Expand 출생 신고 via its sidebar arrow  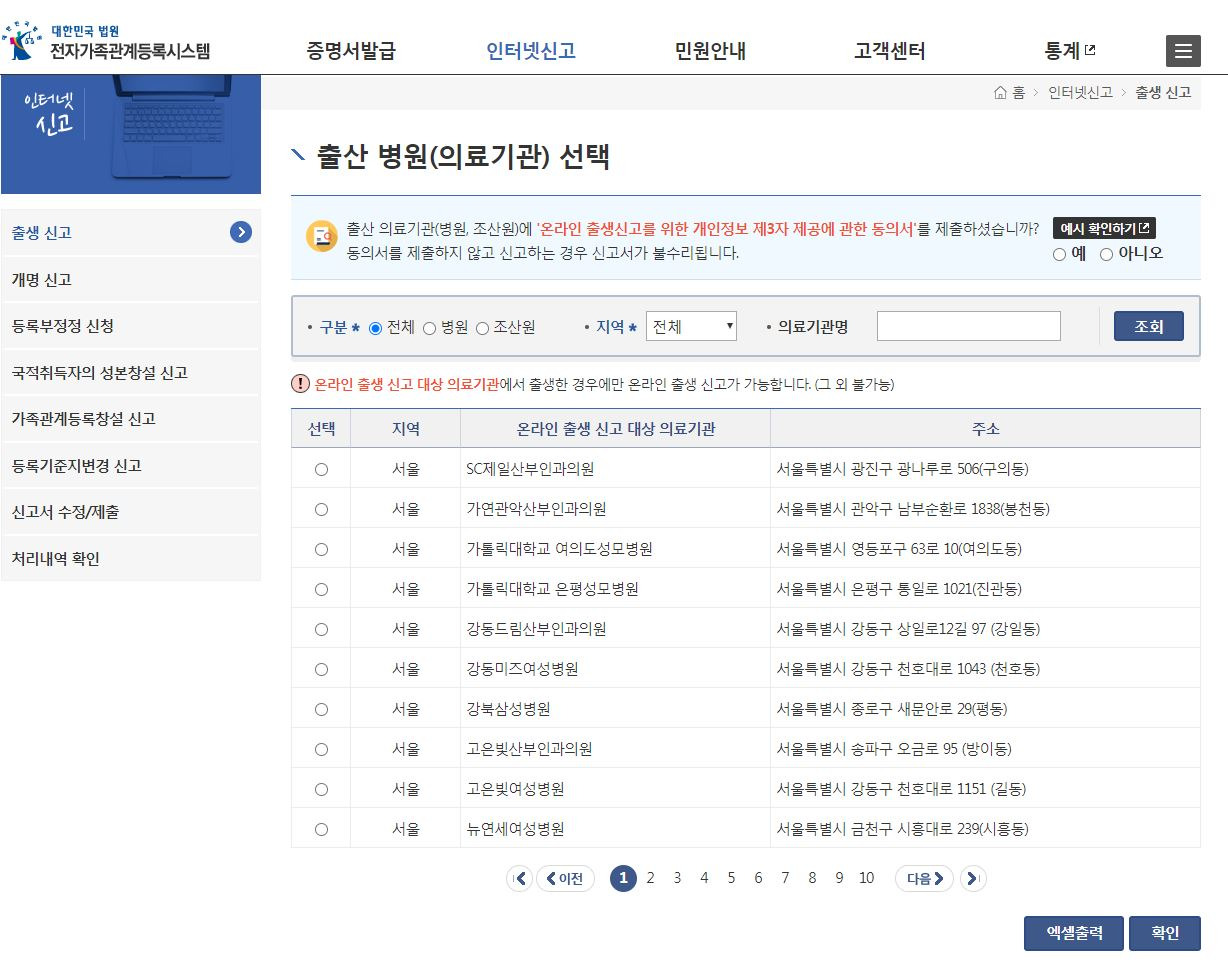click(240, 232)
